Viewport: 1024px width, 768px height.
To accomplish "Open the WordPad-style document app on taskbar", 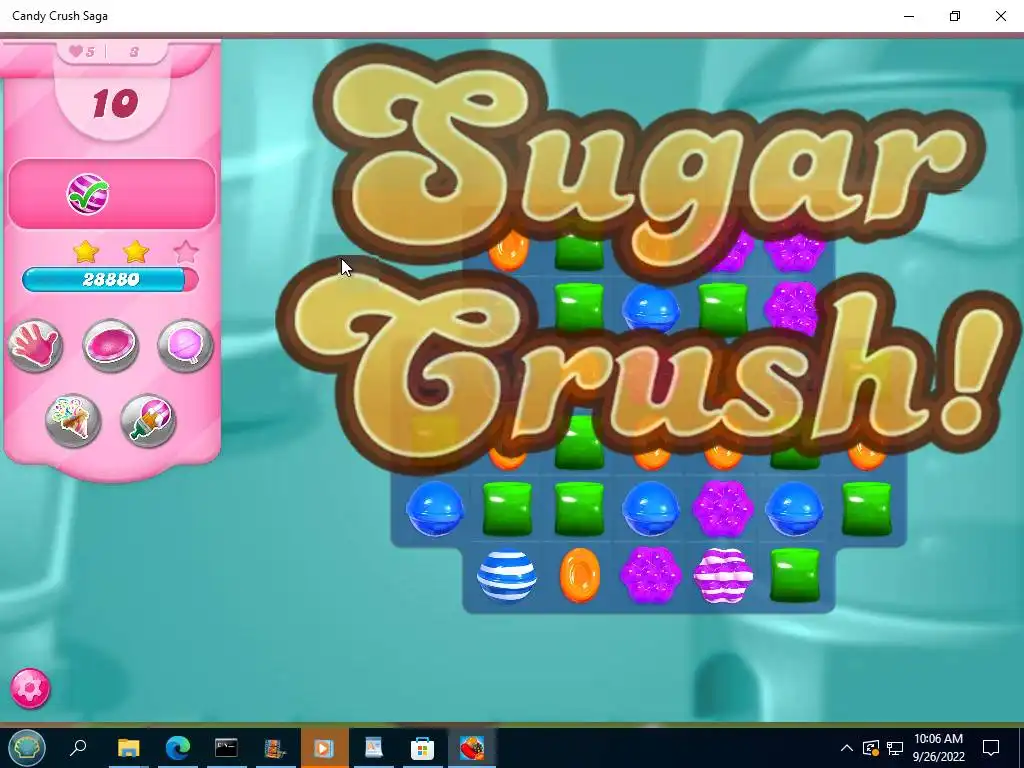I will [x=374, y=747].
